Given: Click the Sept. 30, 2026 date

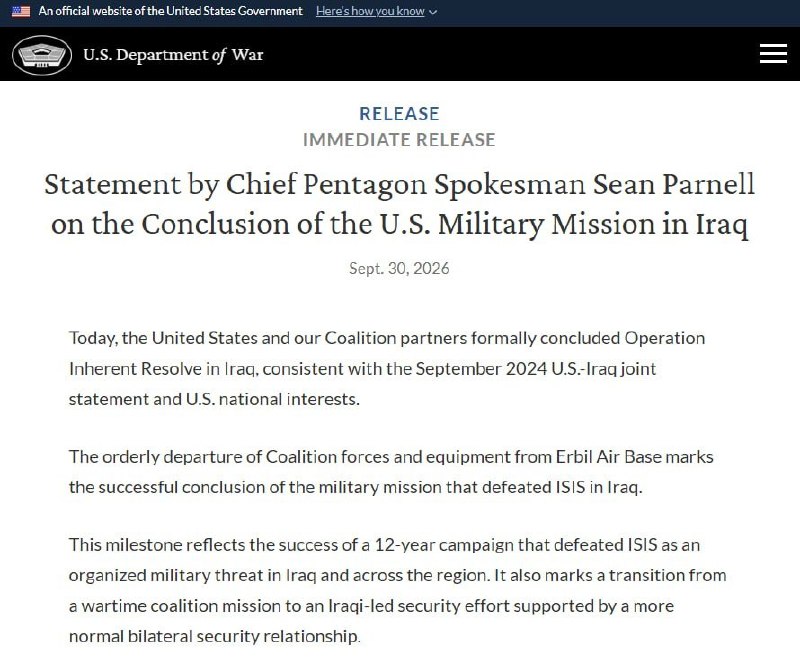Looking at the screenshot, I should (399, 268).
